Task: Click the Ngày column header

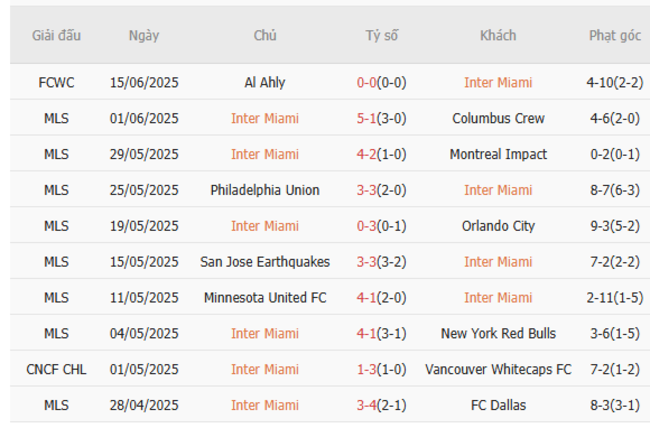Action: tap(144, 36)
